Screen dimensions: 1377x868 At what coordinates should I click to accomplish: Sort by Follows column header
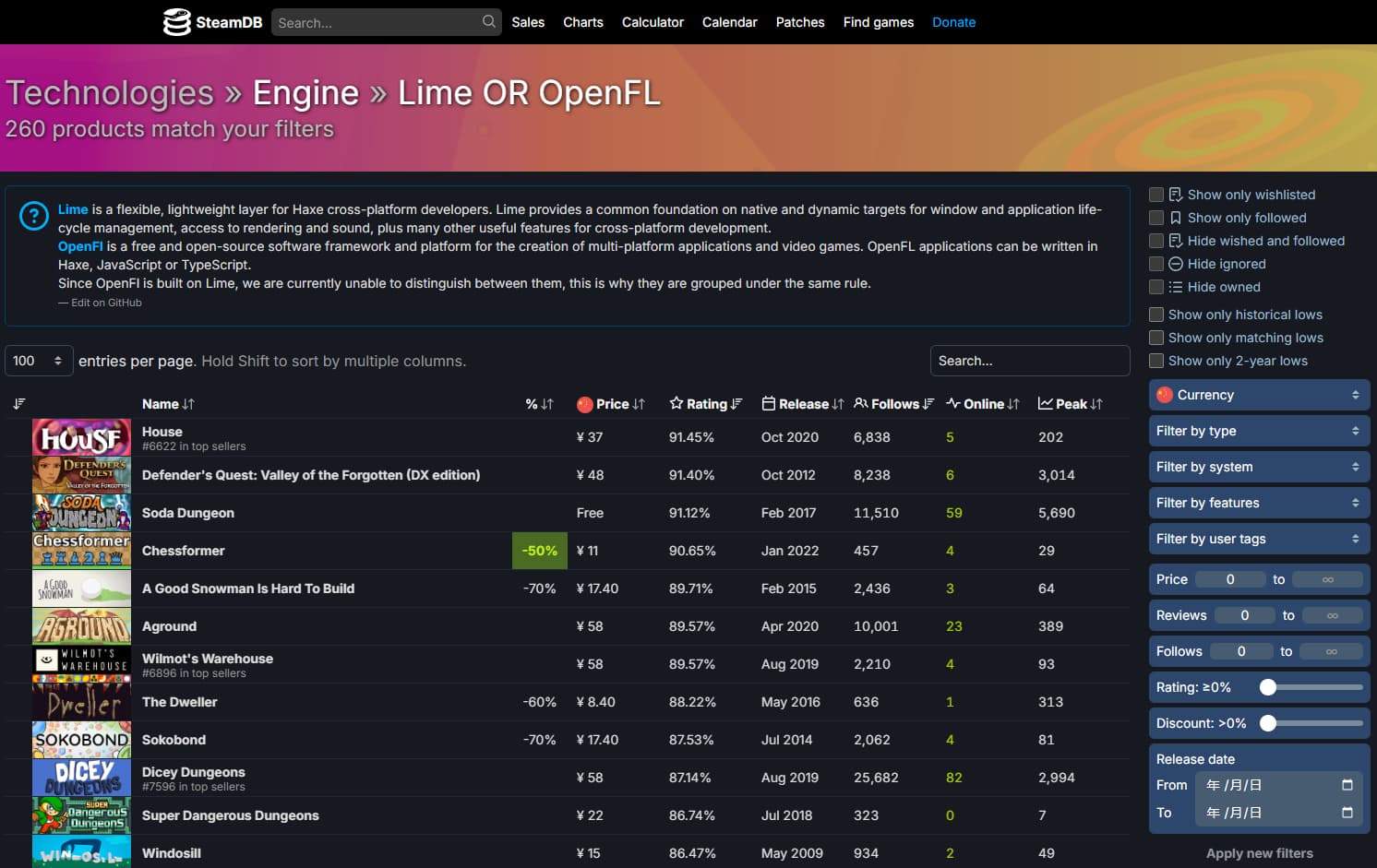tap(893, 404)
